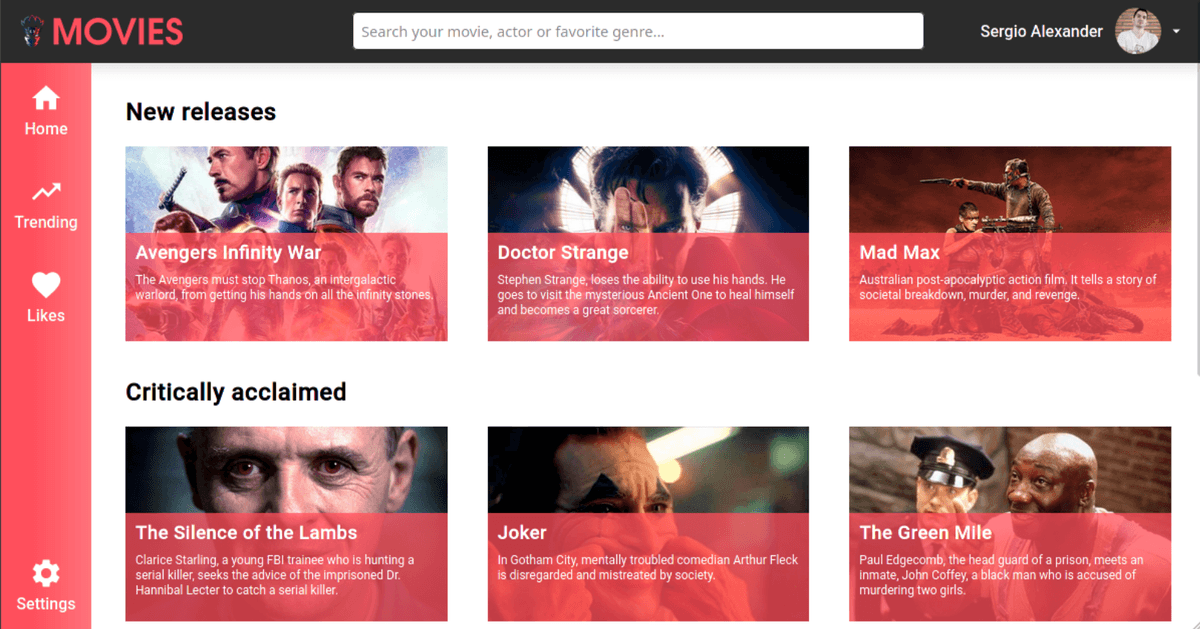Click the Sergio Alexander username text

click(x=1041, y=31)
